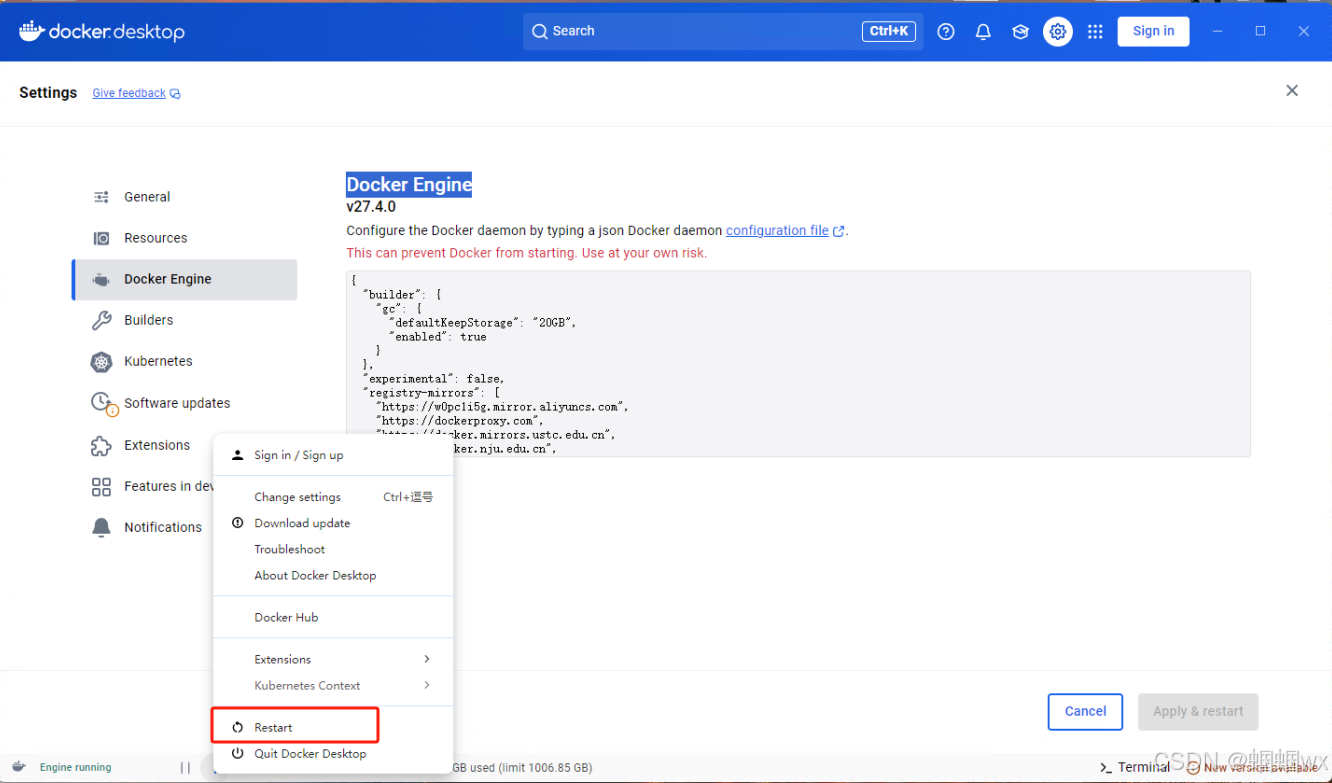Select the Docker Engine settings tab
The image size is (1332, 783).
[x=184, y=280]
